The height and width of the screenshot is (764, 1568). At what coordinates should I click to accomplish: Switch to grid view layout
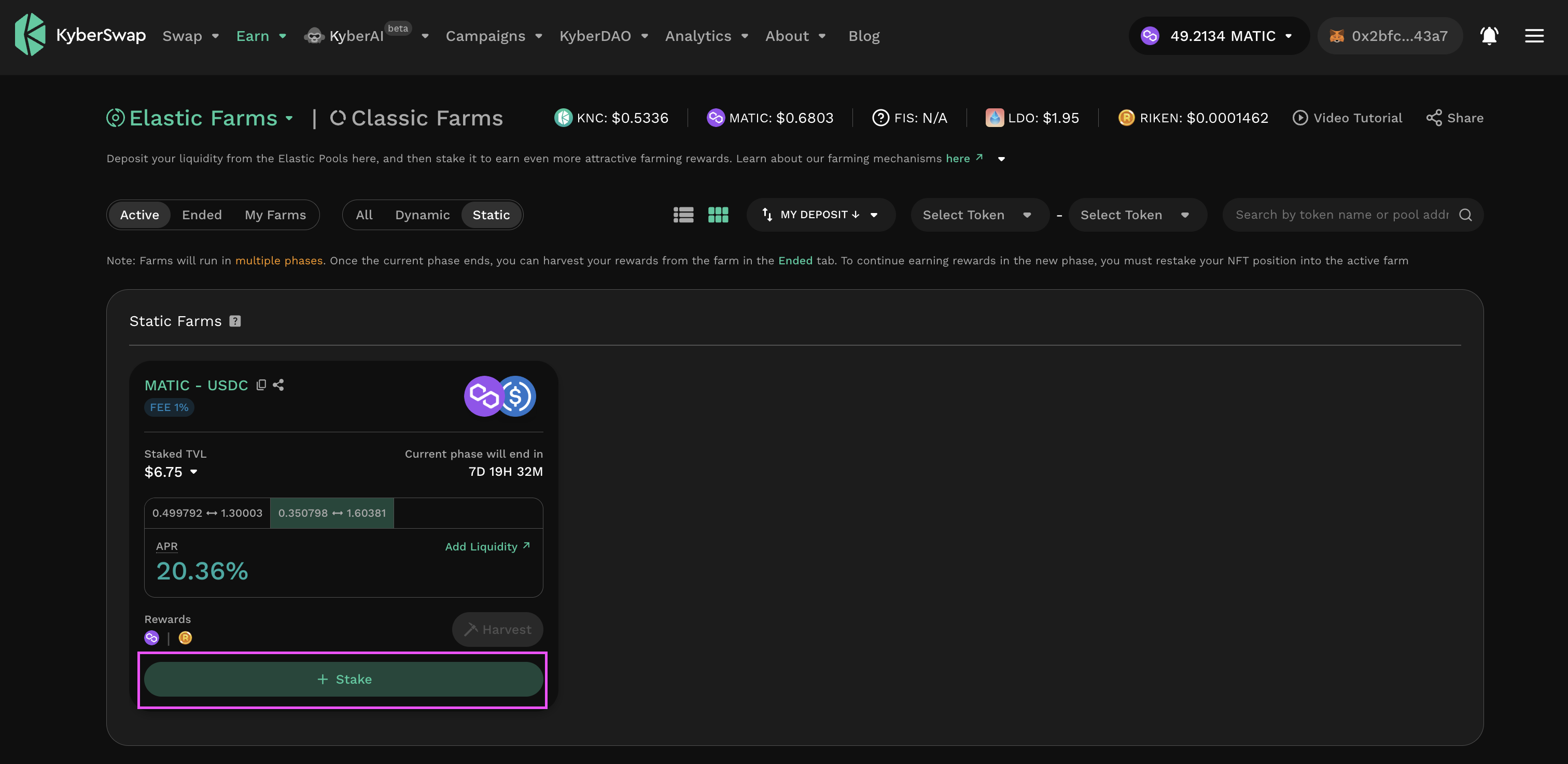[x=718, y=215]
